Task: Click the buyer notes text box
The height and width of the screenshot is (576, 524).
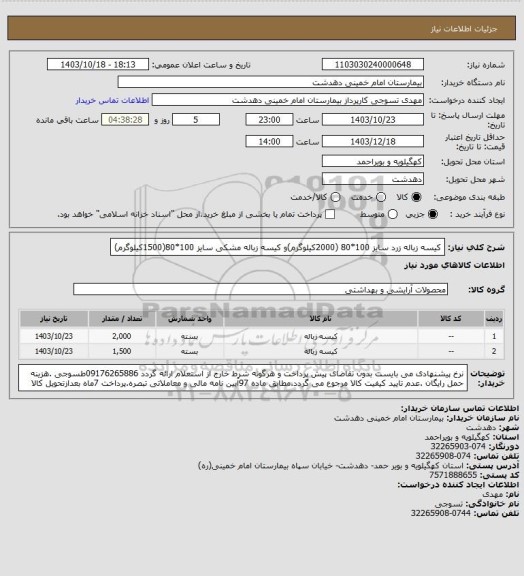Action: coord(243,378)
